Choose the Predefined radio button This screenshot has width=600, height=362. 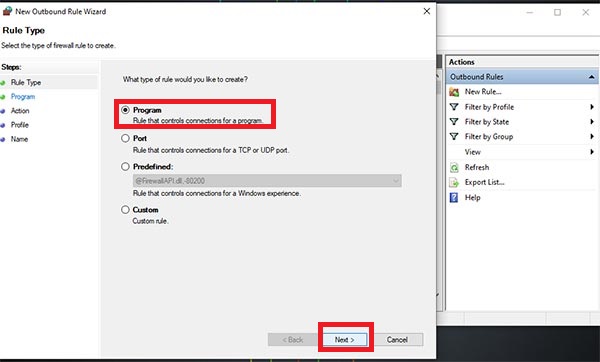(125, 166)
